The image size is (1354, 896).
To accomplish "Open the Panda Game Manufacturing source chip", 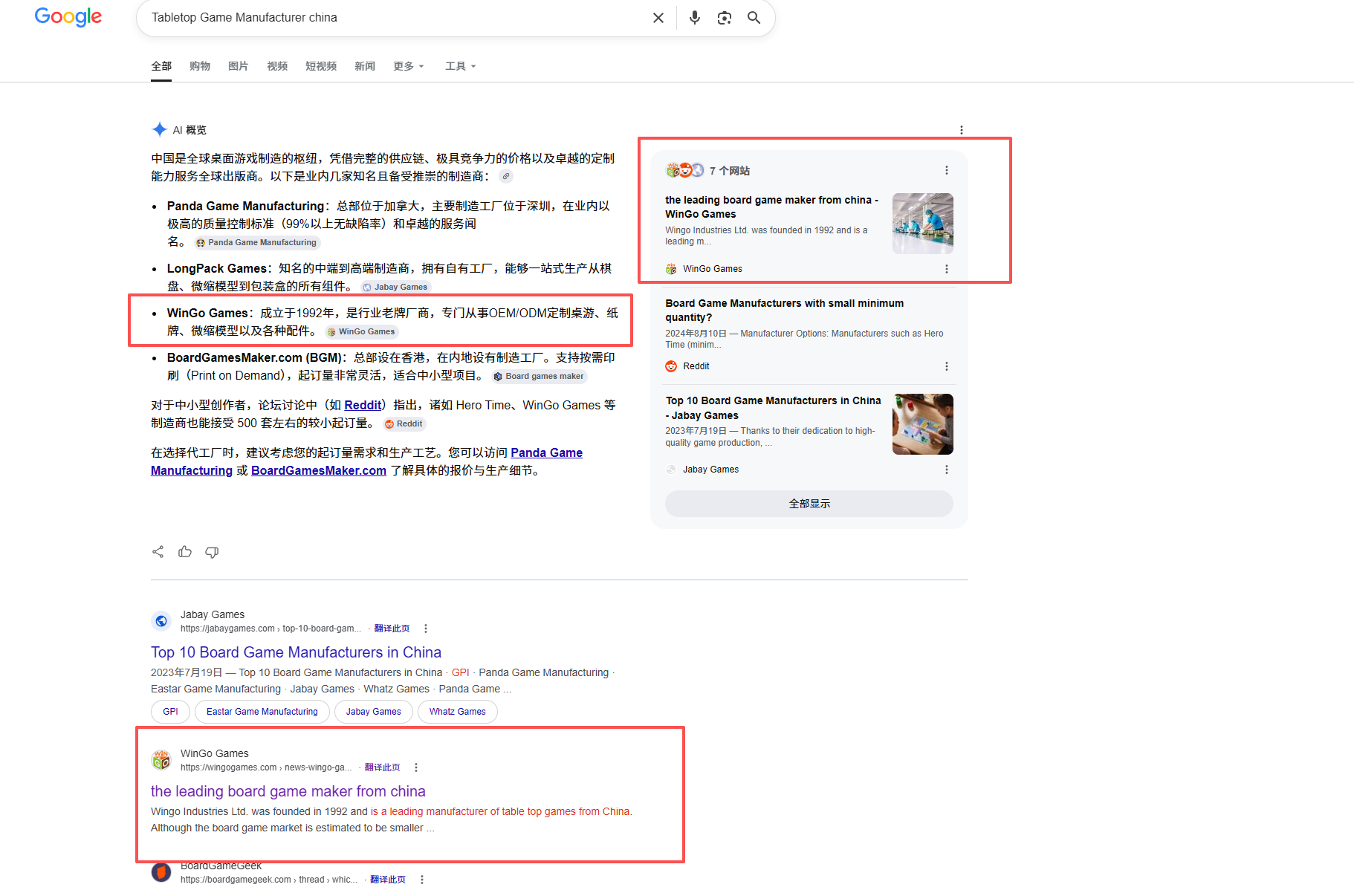I will click(256, 242).
